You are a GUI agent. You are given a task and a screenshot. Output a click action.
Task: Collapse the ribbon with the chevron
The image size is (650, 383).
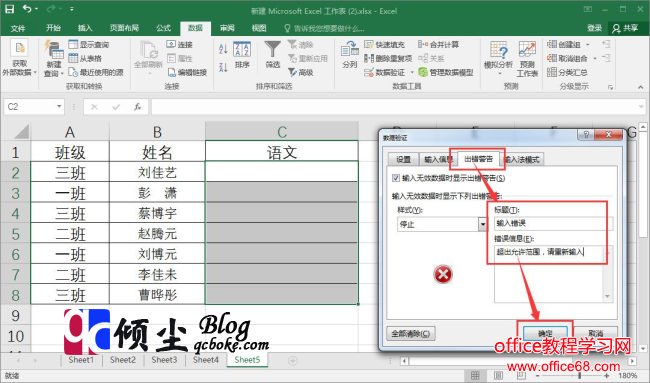tap(641, 87)
